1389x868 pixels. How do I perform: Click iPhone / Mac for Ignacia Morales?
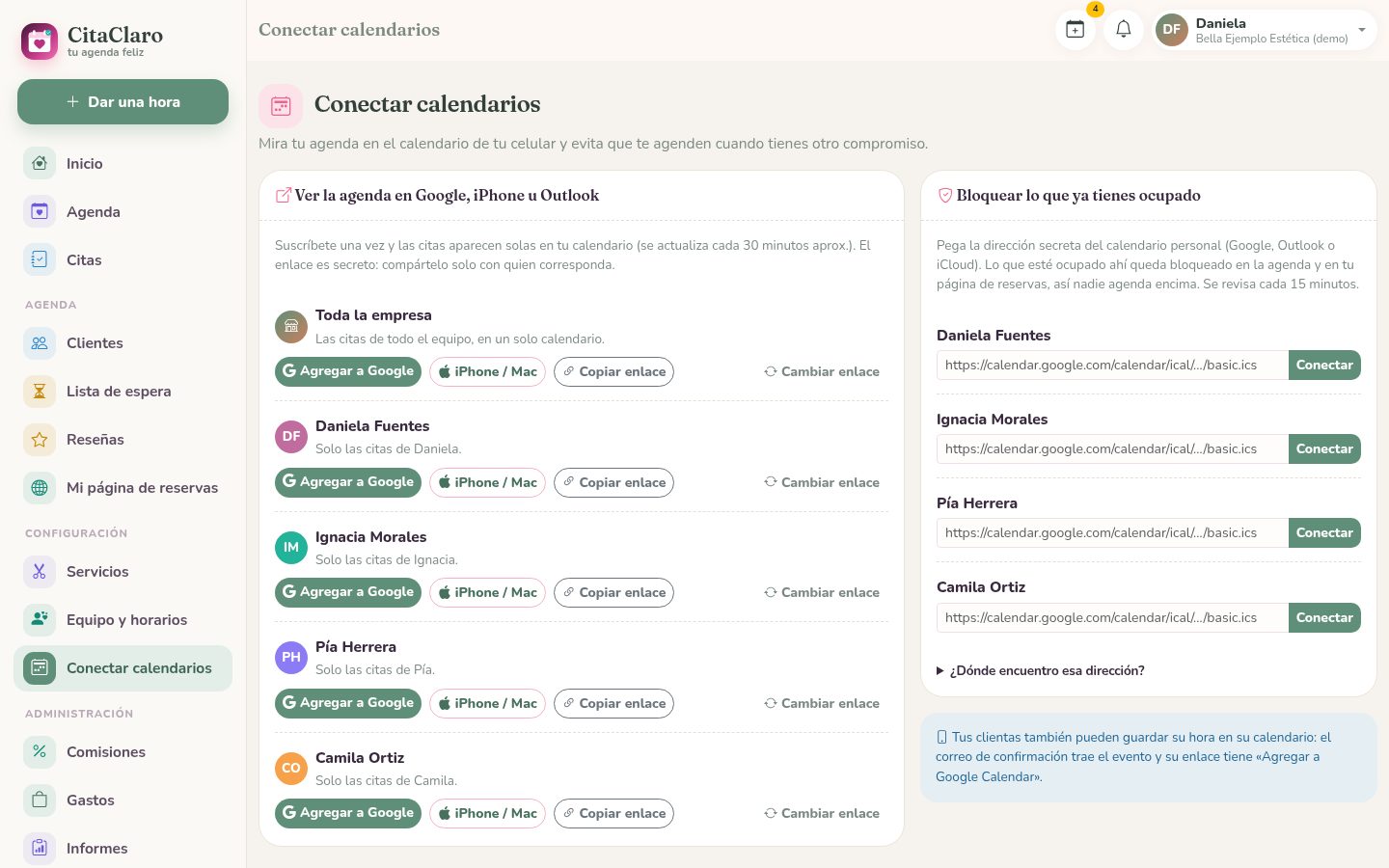[x=487, y=592]
